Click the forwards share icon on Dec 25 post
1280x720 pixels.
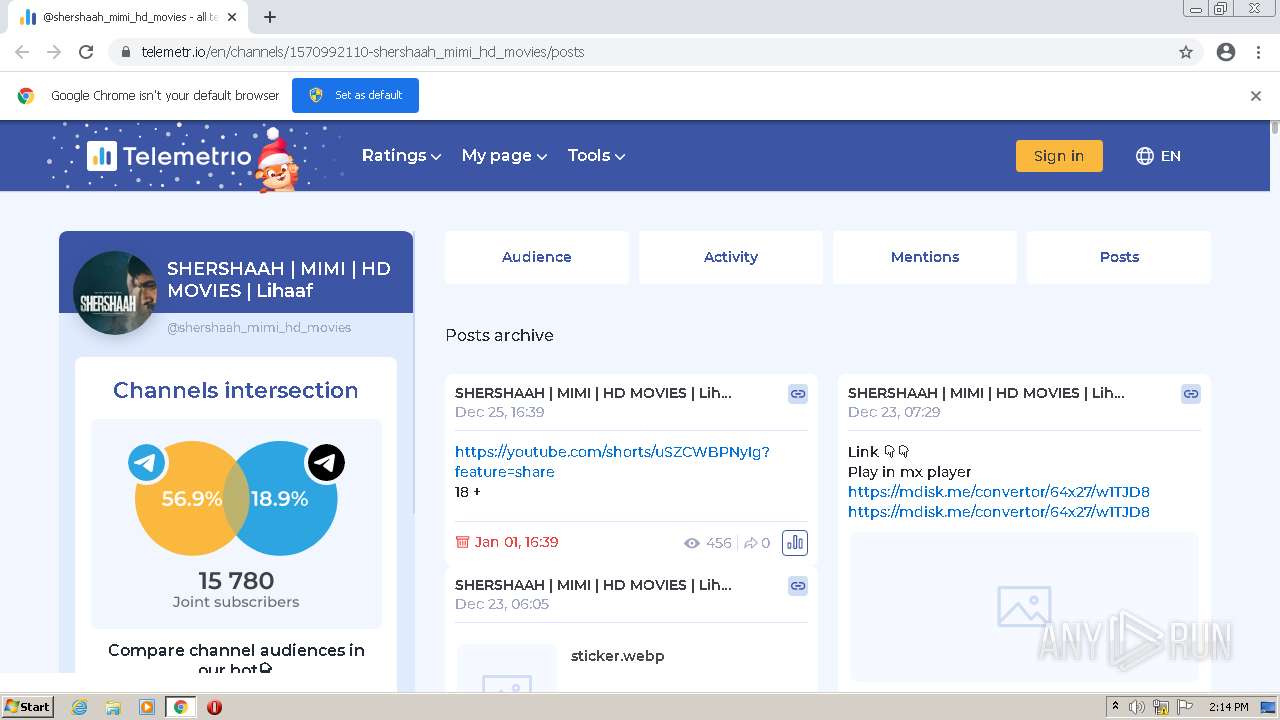click(751, 543)
